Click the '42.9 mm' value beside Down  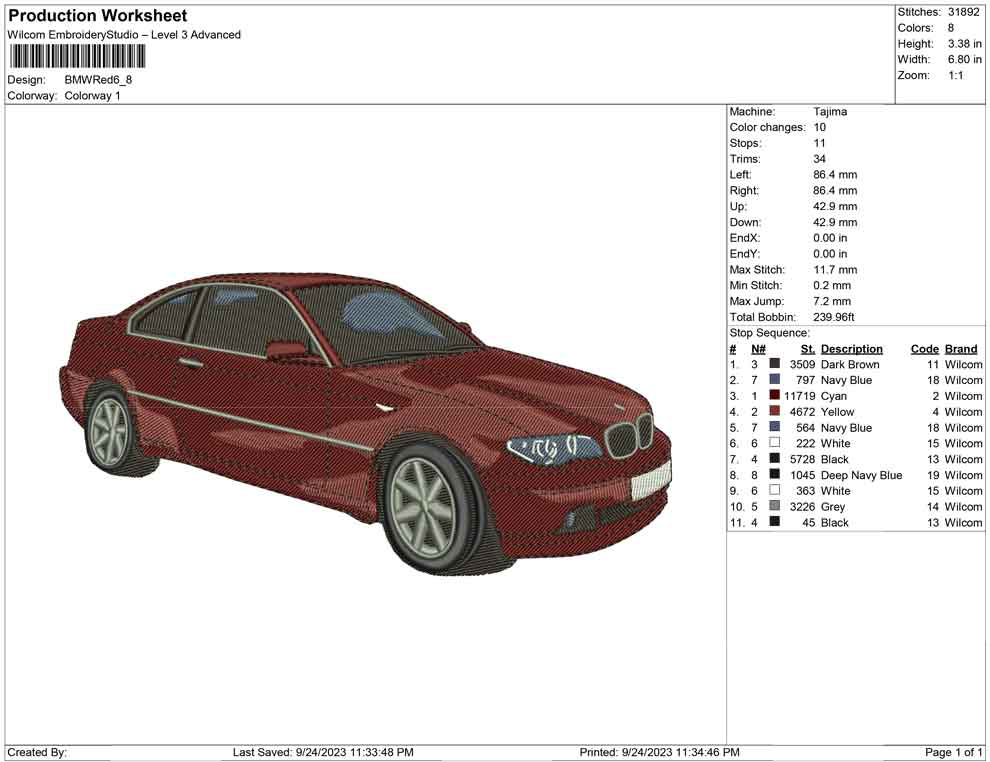(835, 222)
